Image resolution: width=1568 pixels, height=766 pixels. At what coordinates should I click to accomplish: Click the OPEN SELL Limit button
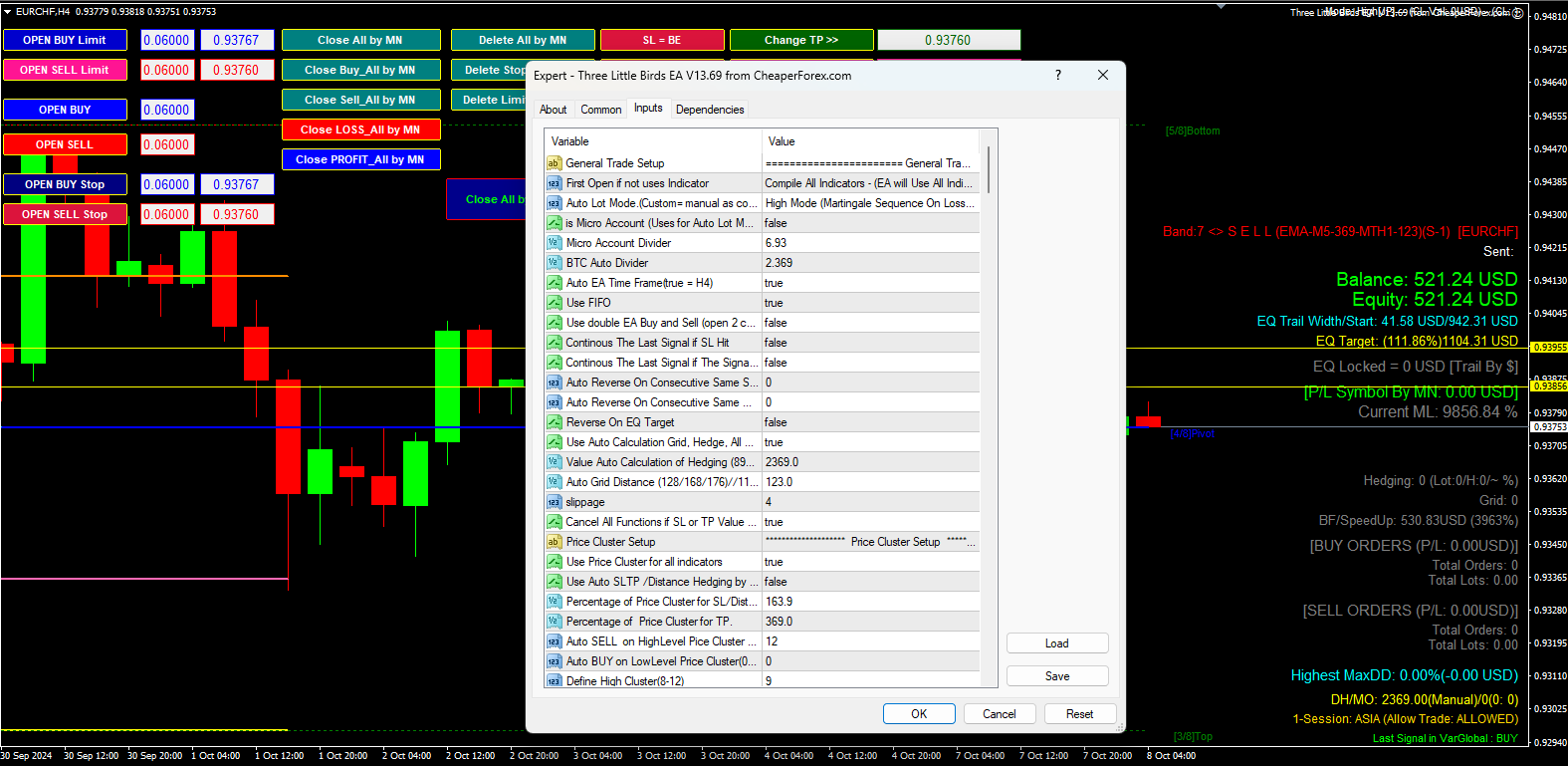point(65,70)
